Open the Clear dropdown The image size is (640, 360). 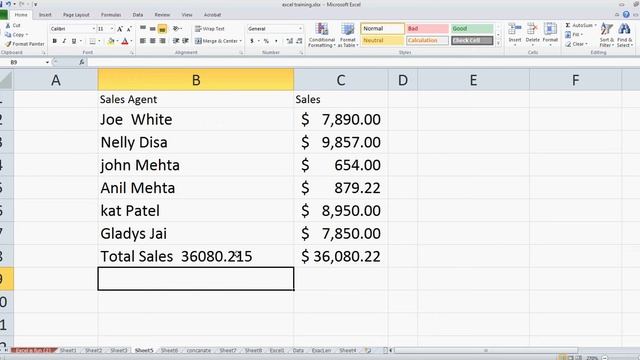(x=577, y=44)
